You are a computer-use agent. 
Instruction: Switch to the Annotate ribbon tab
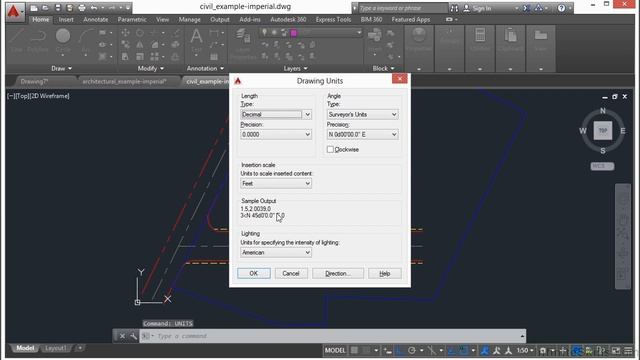(x=96, y=19)
